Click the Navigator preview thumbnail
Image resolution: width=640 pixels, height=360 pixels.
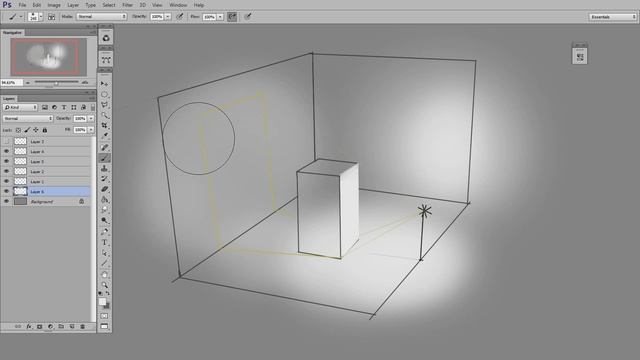click(48, 57)
